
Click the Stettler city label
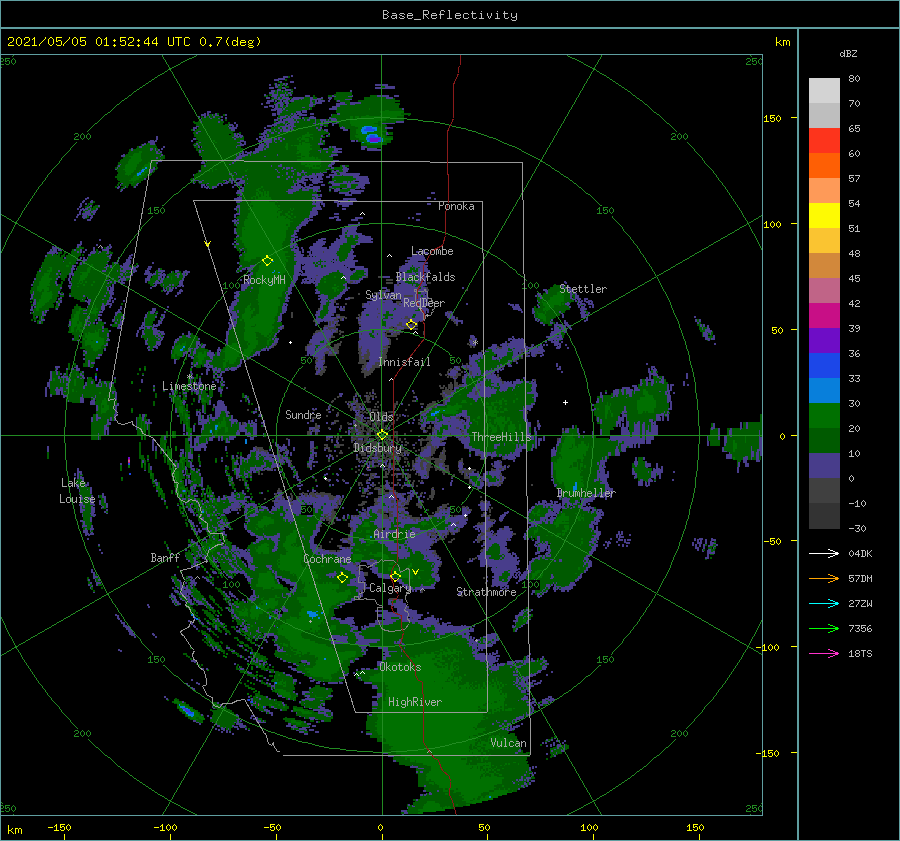tap(583, 289)
